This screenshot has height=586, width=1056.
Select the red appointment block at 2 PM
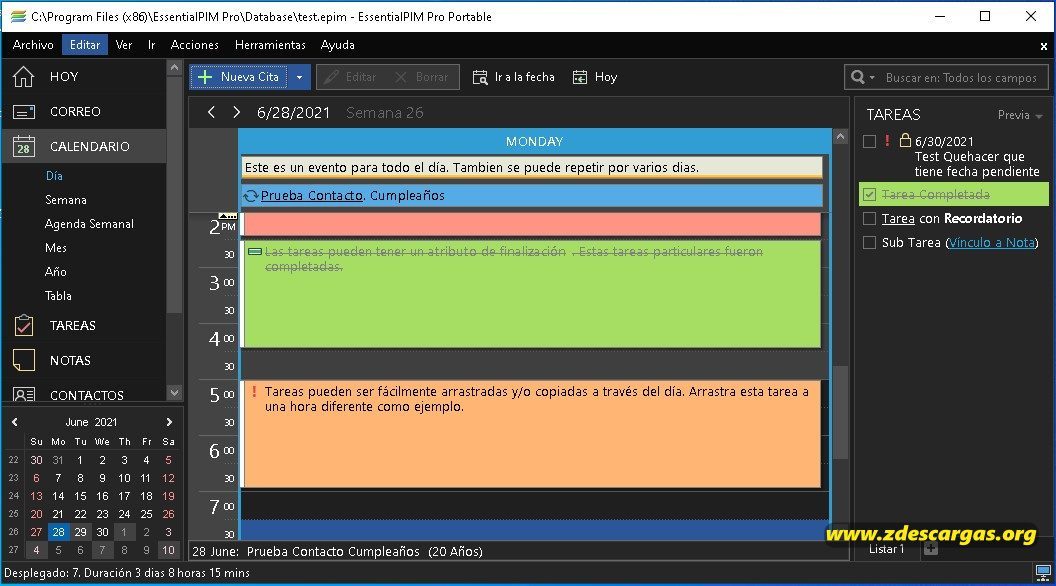tap(532, 224)
